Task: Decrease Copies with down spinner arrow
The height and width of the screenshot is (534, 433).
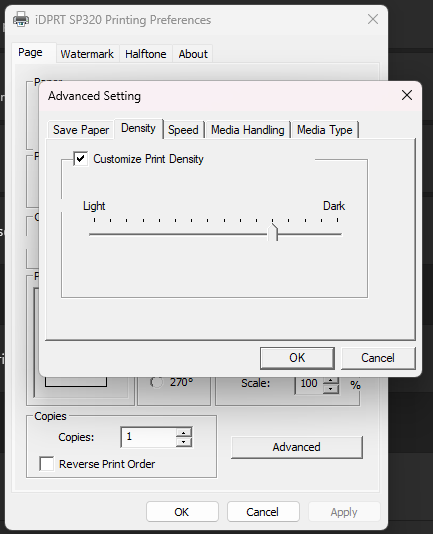Action: (x=184, y=442)
